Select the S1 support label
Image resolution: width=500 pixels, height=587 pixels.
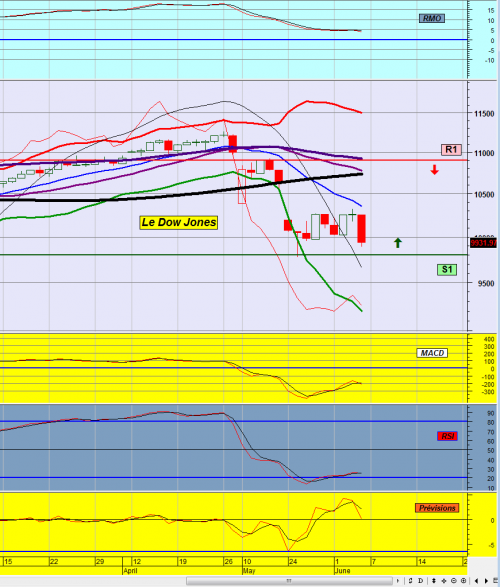[447, 270]
